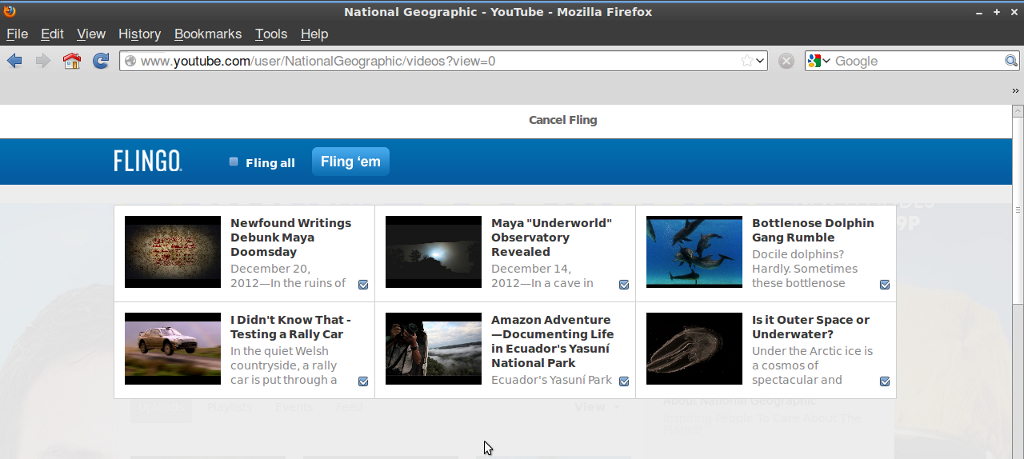The height and width of the screenshot is (459, 1024).
Task: Select the Maya Doomsday writings thumbnail
Action: [x=173, y=252]
